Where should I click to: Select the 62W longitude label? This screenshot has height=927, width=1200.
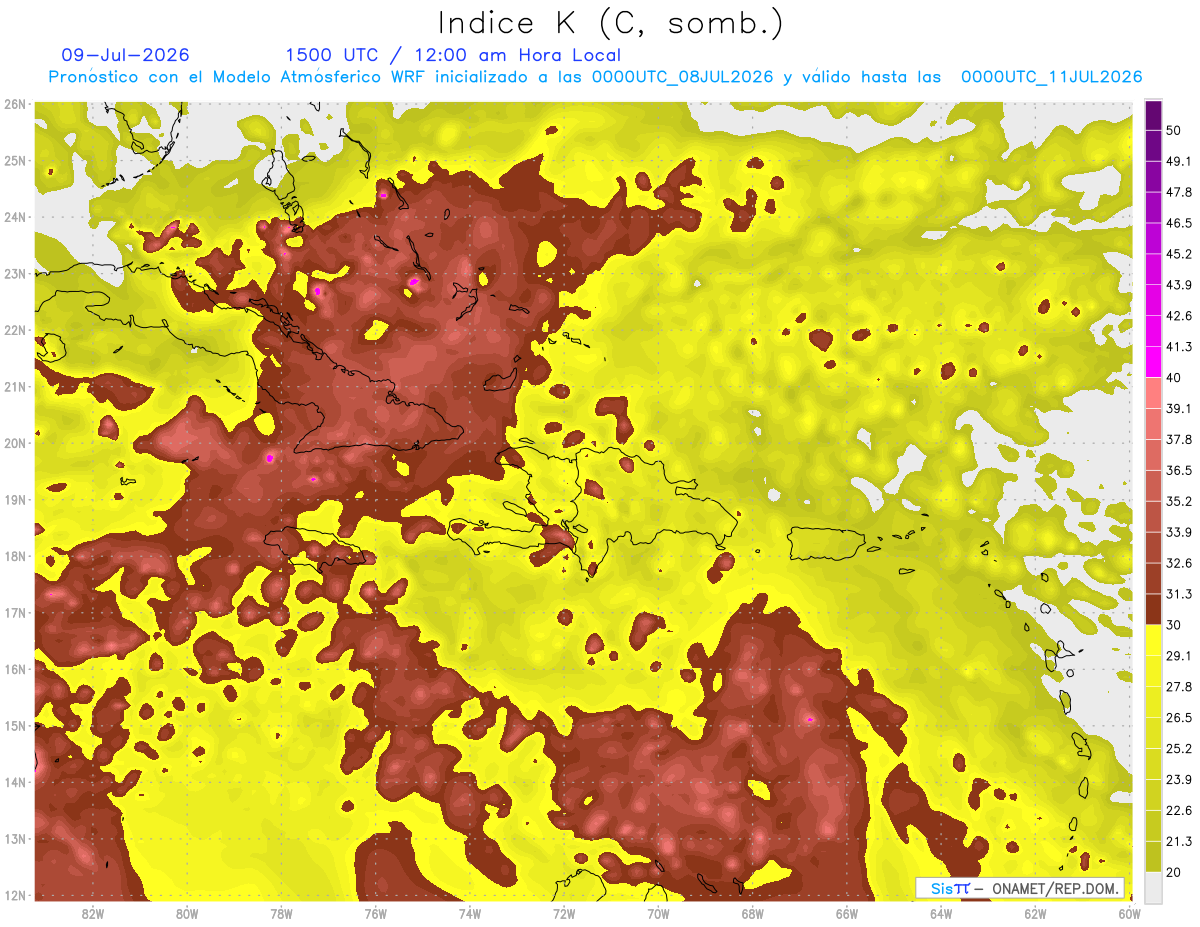1035,913
